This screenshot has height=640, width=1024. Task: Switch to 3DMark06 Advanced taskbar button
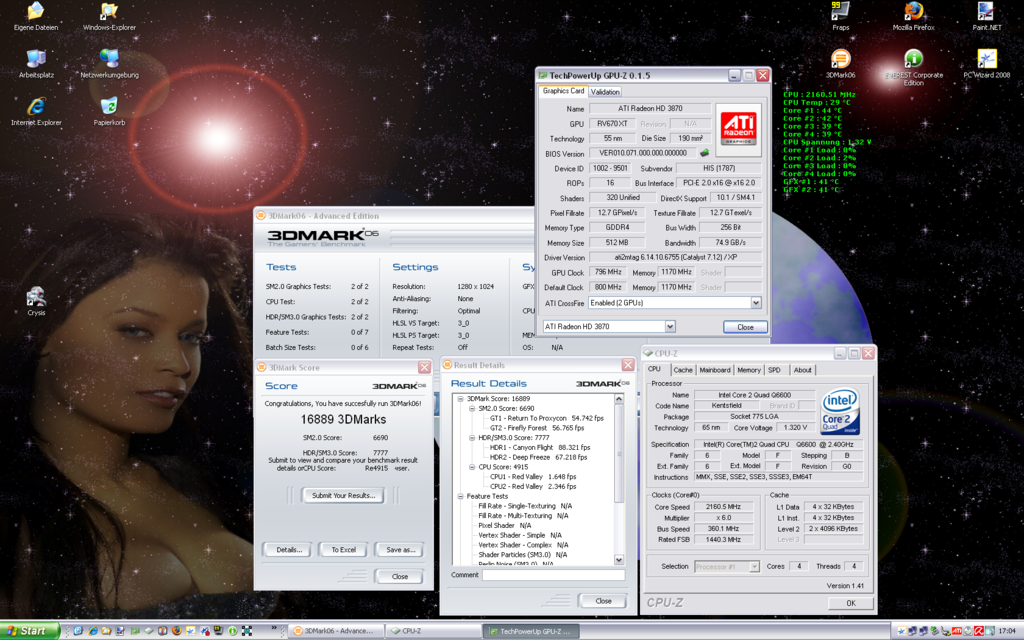pos(334,632)
